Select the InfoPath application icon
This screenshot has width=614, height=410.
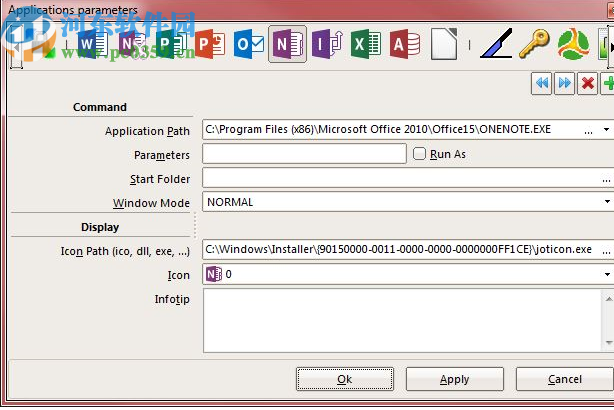click(327, 45)
